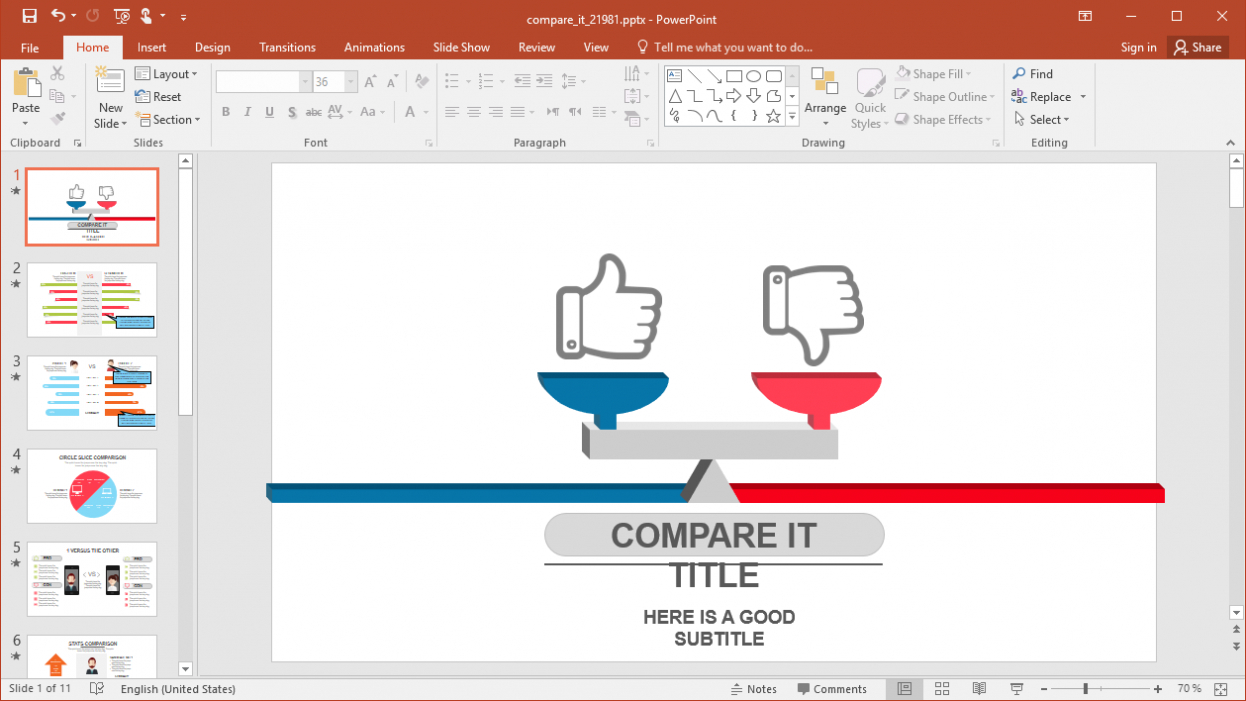
Task: Toggle Strikethrough formatting
Action: point(314,112)
